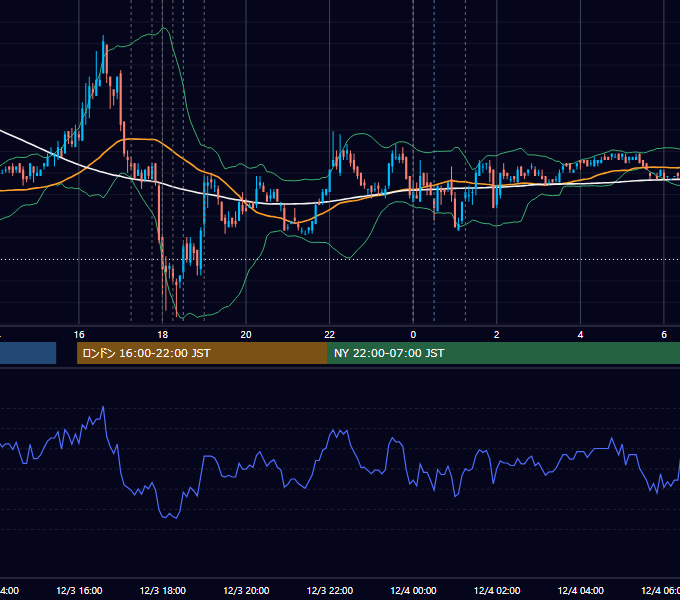Click the oscillator line's highest peak

pyautogui.click(x=103, y=407)
